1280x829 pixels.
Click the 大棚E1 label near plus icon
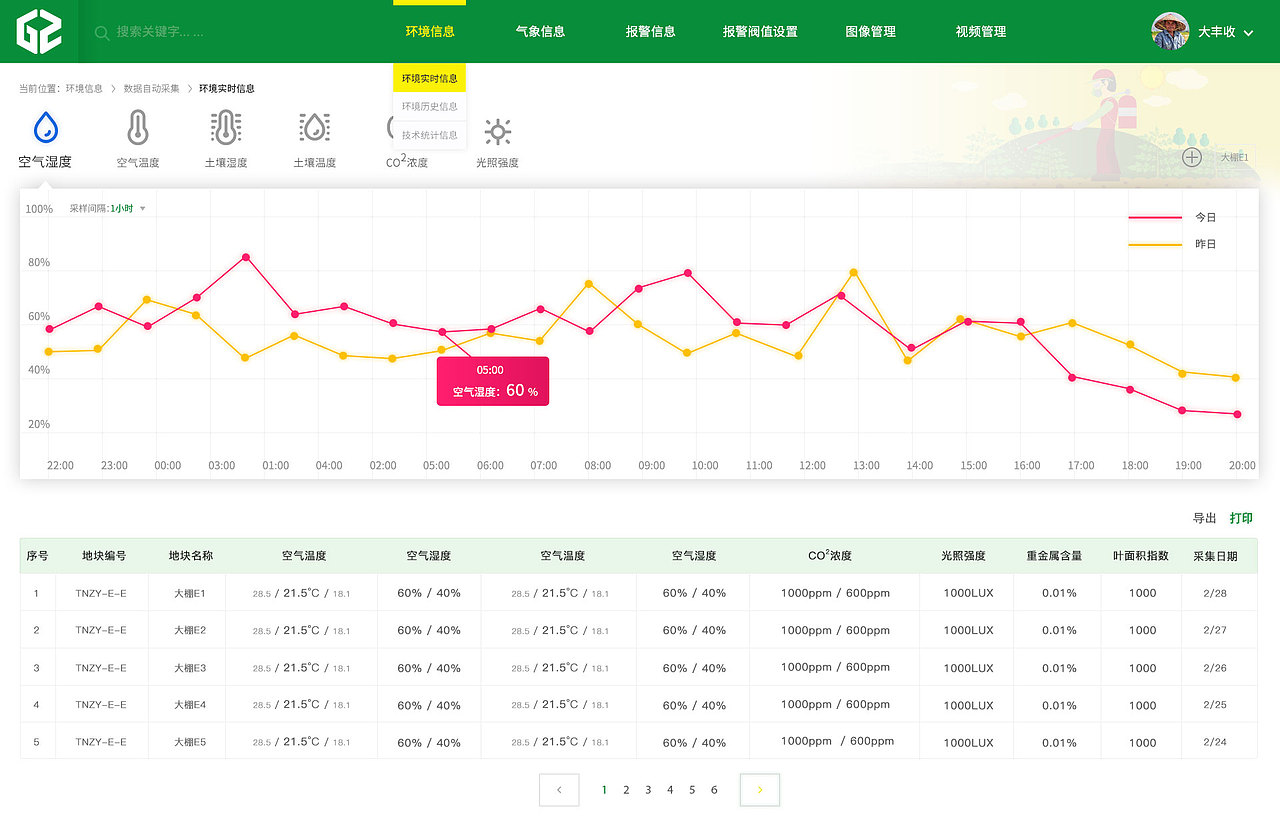click(x=1234, y=158)
